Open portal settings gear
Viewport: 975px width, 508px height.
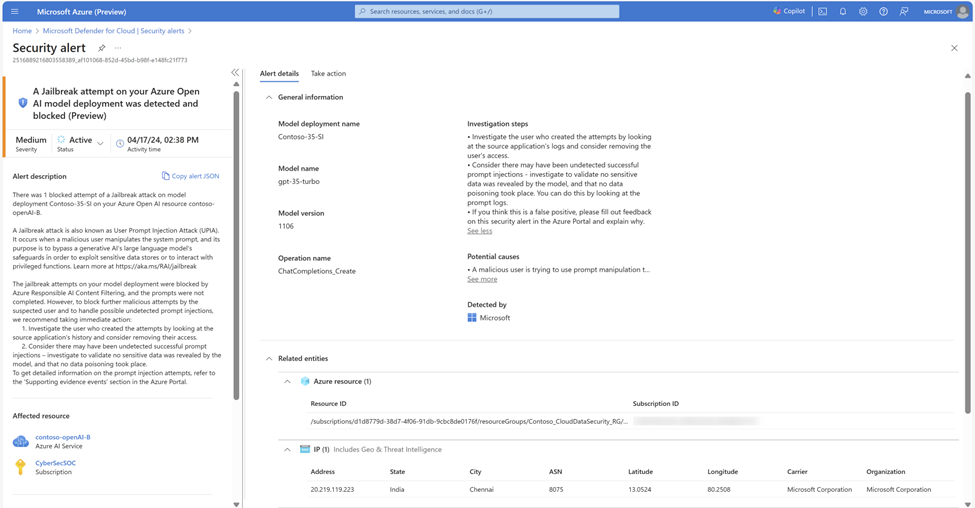point(863,11)
